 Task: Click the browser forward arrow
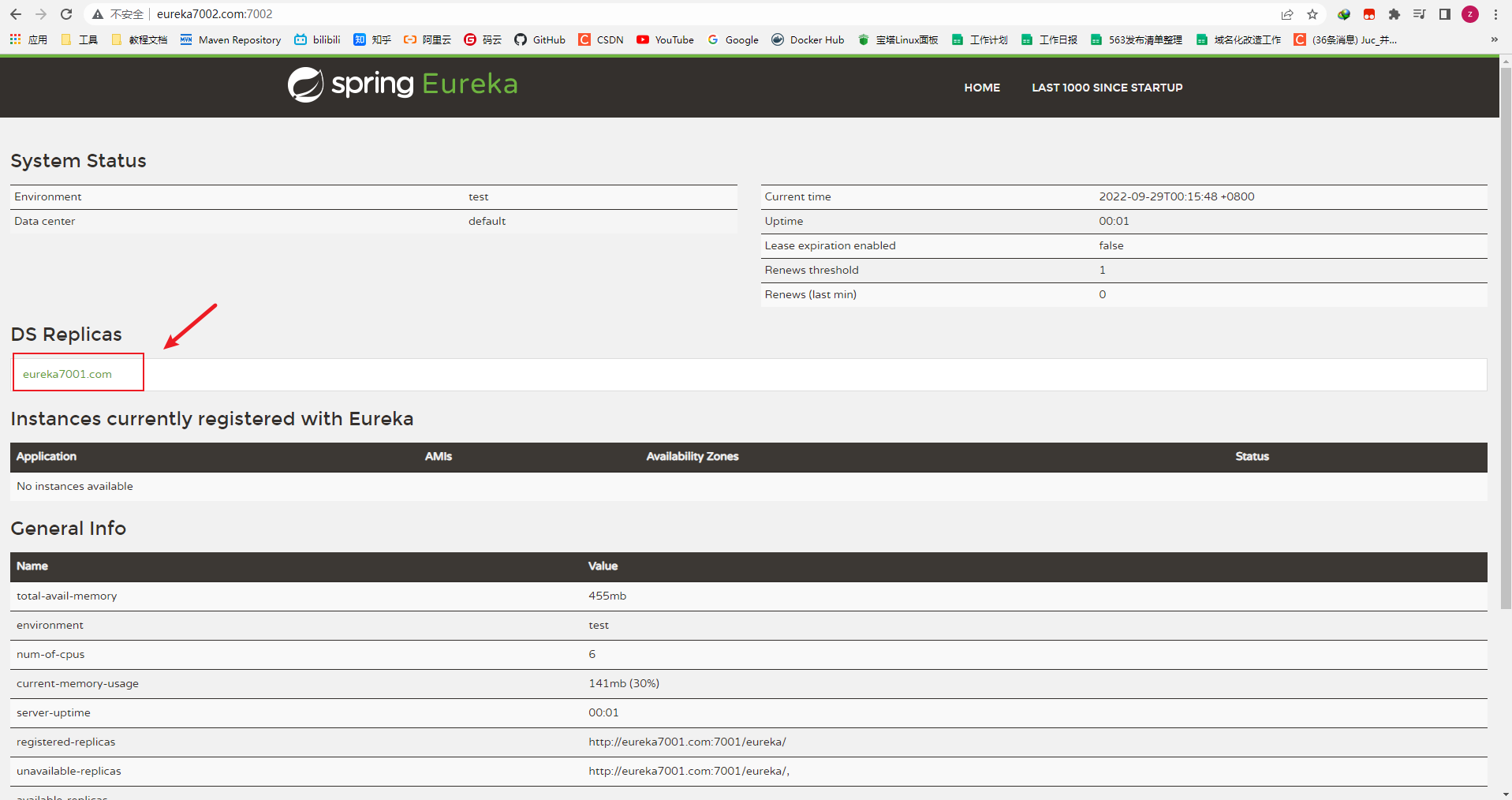coord(41,14)
